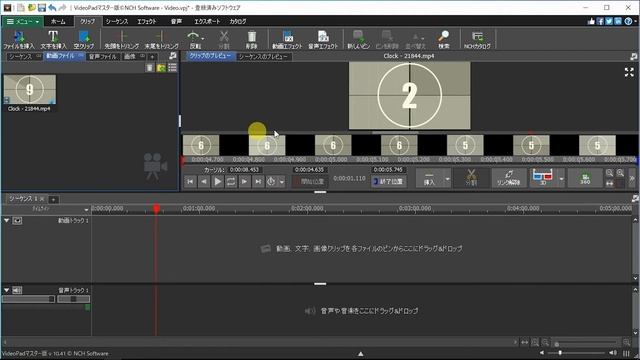The height and width of the screenshot is (360, 640).
Task: Open the Menu (メニュー) dropdown
Action: click(22, 21)
